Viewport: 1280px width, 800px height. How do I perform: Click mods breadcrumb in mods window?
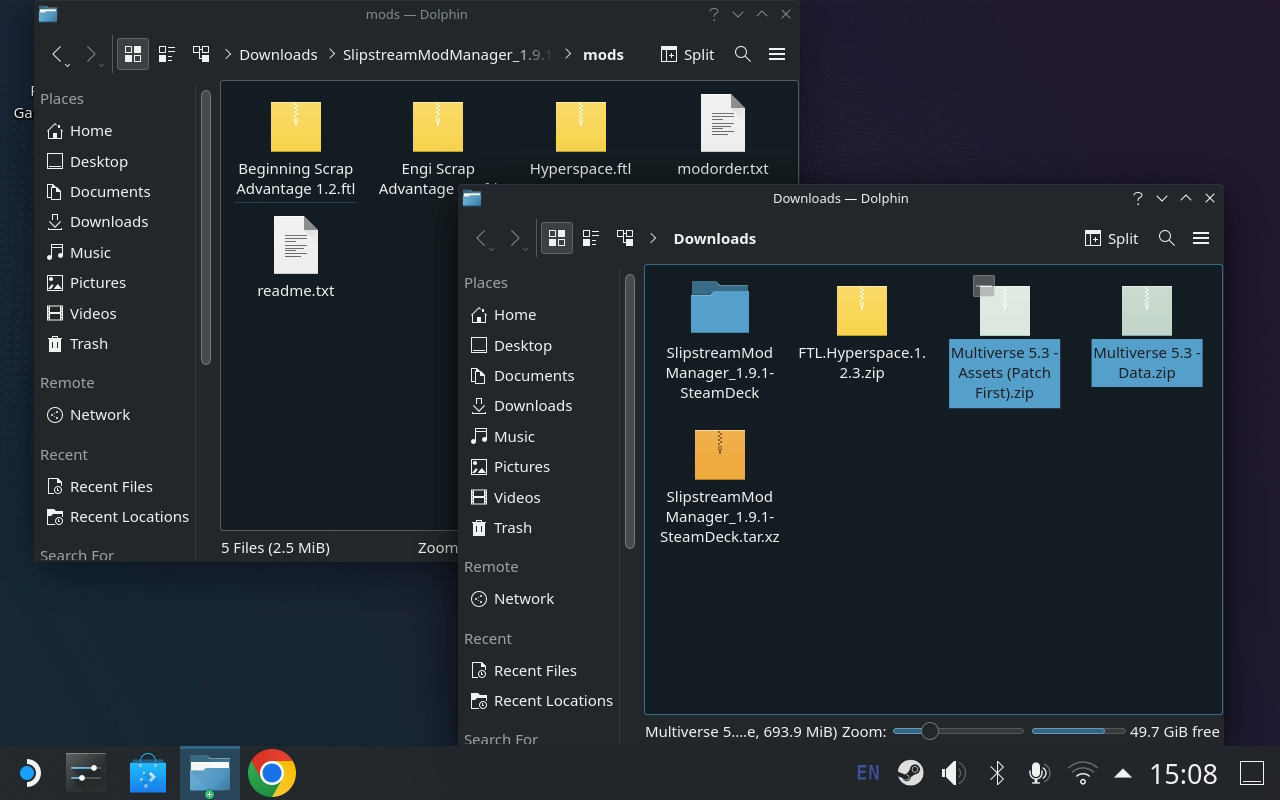(603, 54)
